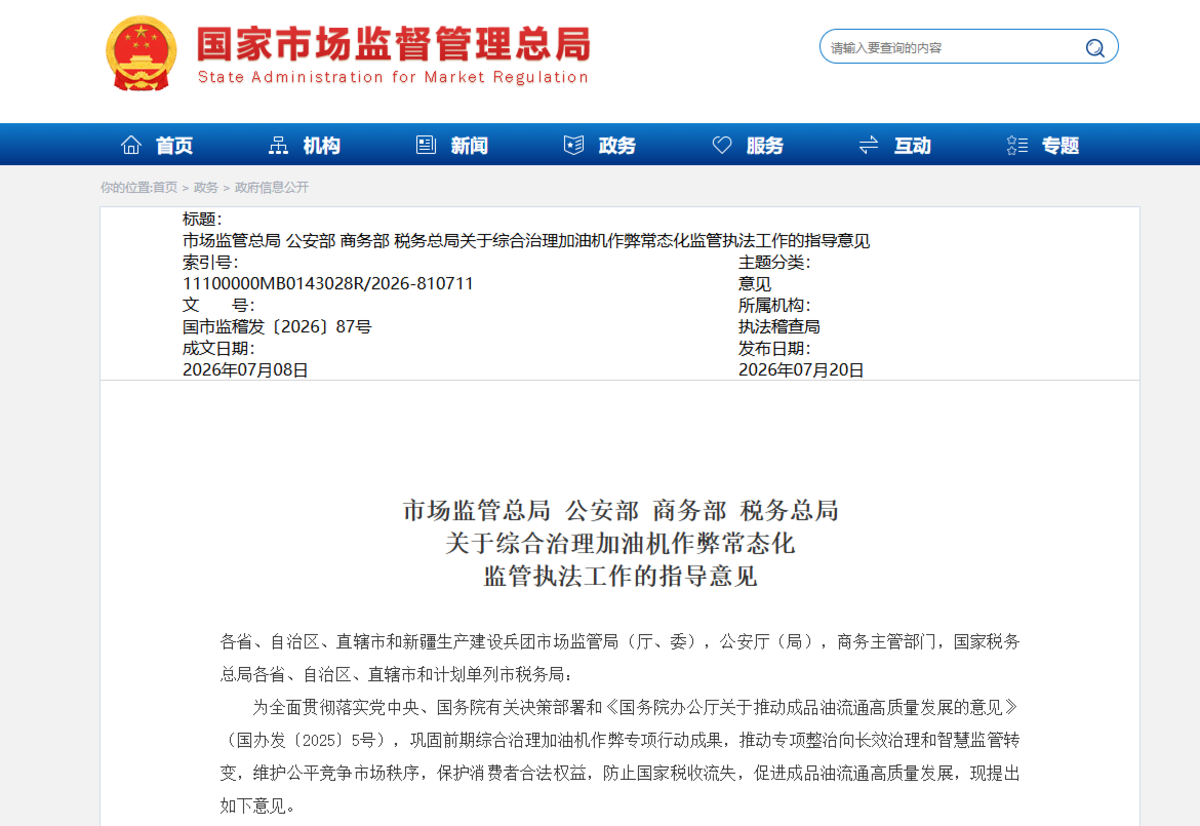Click the 服务 heart icon

tap(722, 145)
